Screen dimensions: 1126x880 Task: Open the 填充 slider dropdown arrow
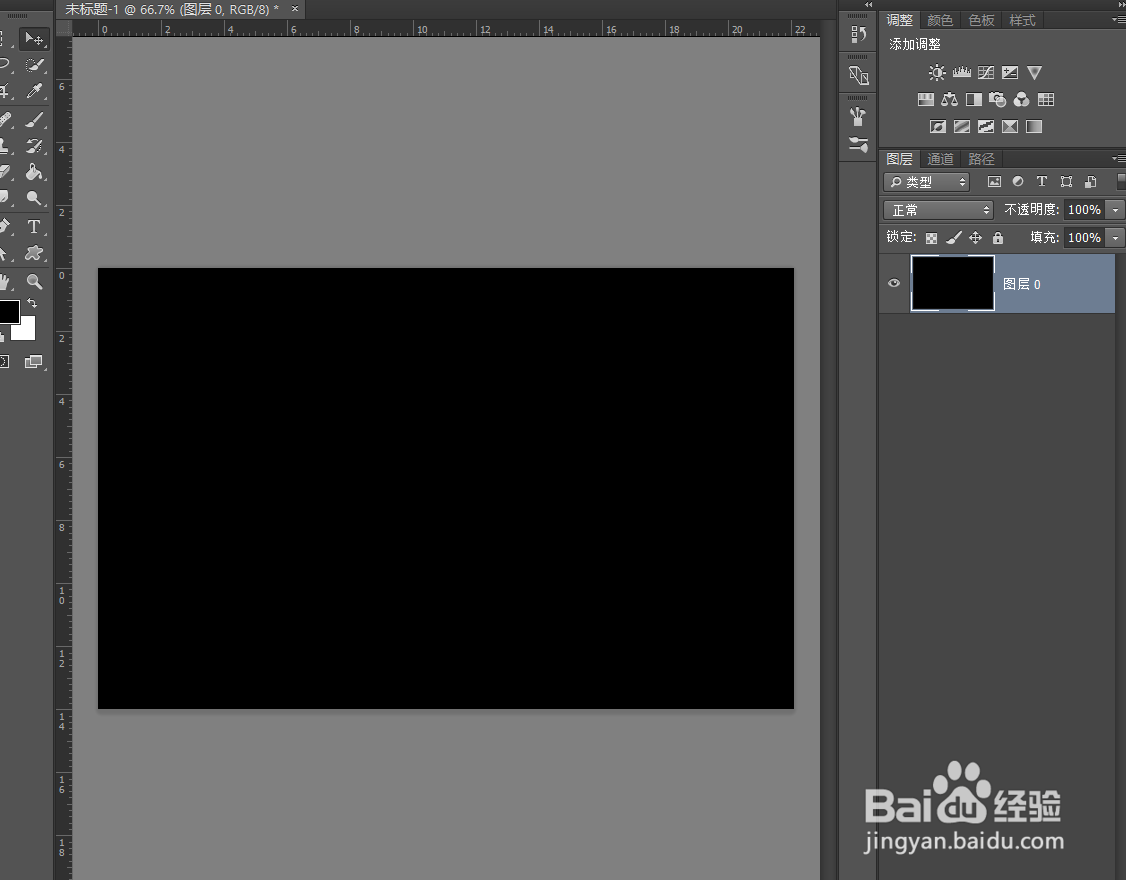point(1115,238)
